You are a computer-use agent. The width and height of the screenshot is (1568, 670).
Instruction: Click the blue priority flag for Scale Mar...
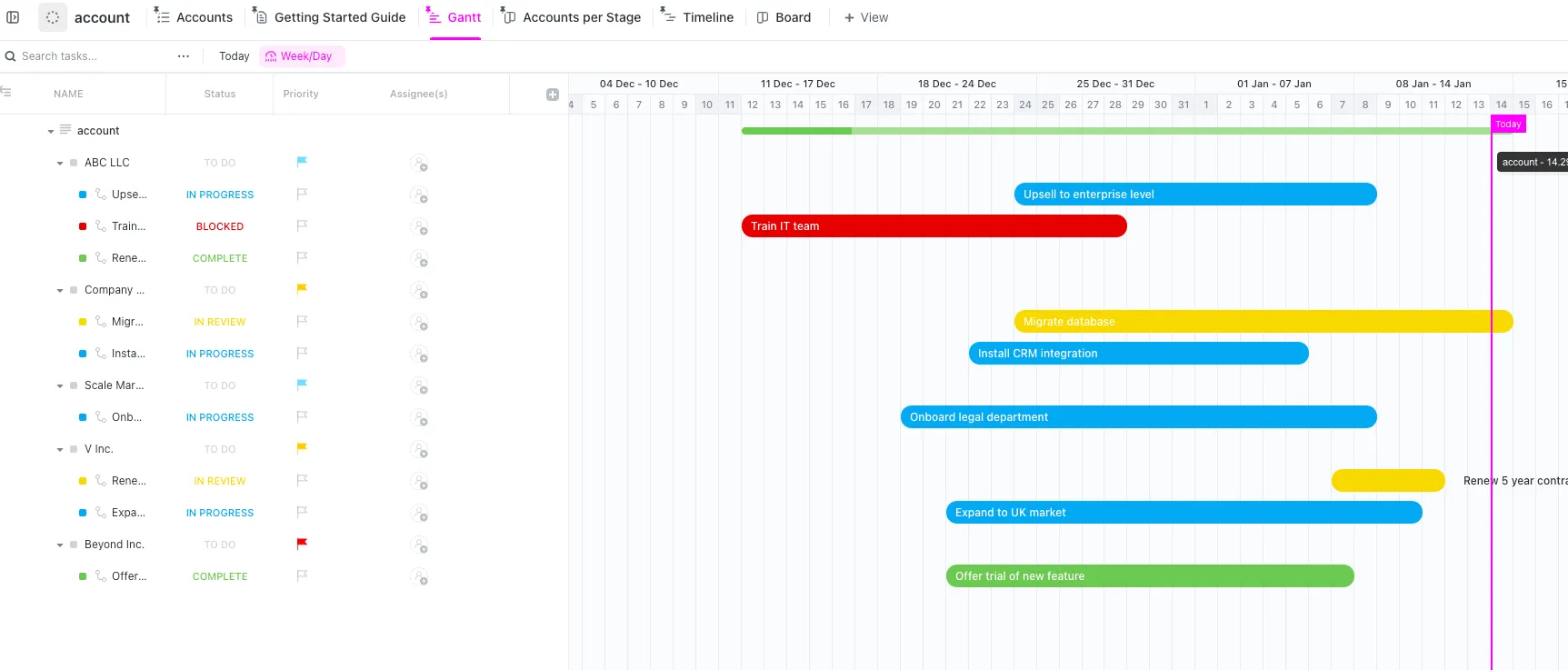pos(302,385)
